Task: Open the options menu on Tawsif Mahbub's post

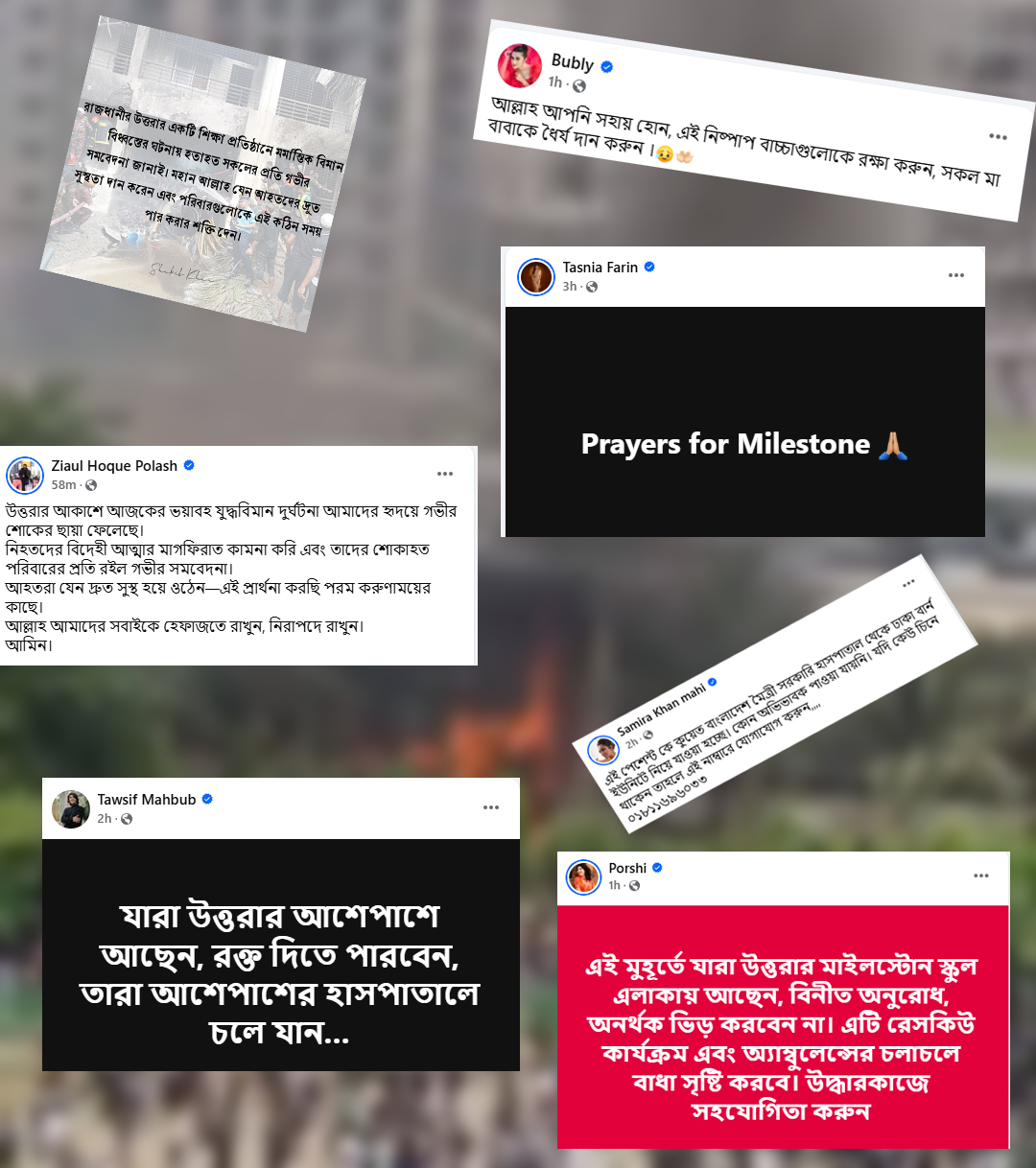Action: (491, 807)
